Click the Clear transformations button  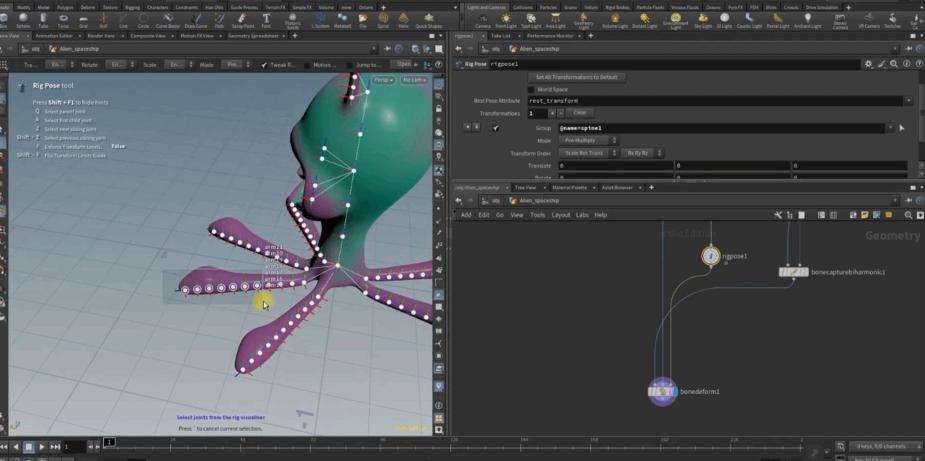pyautogui.click(x=579, y=113)
